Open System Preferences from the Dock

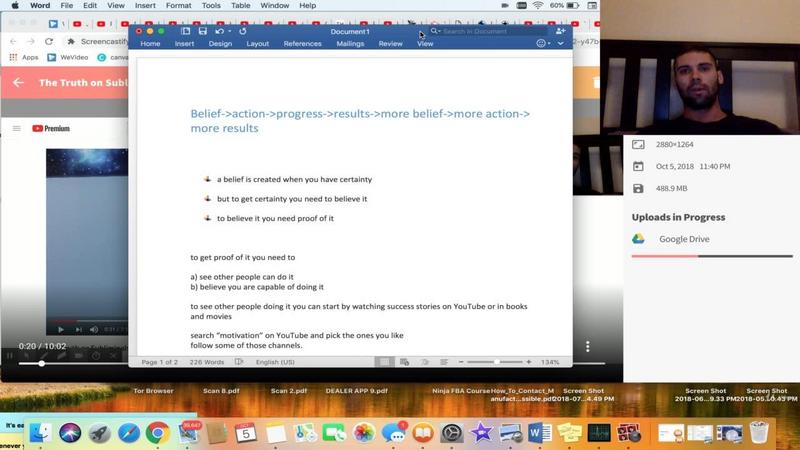[x=452, y=433]
